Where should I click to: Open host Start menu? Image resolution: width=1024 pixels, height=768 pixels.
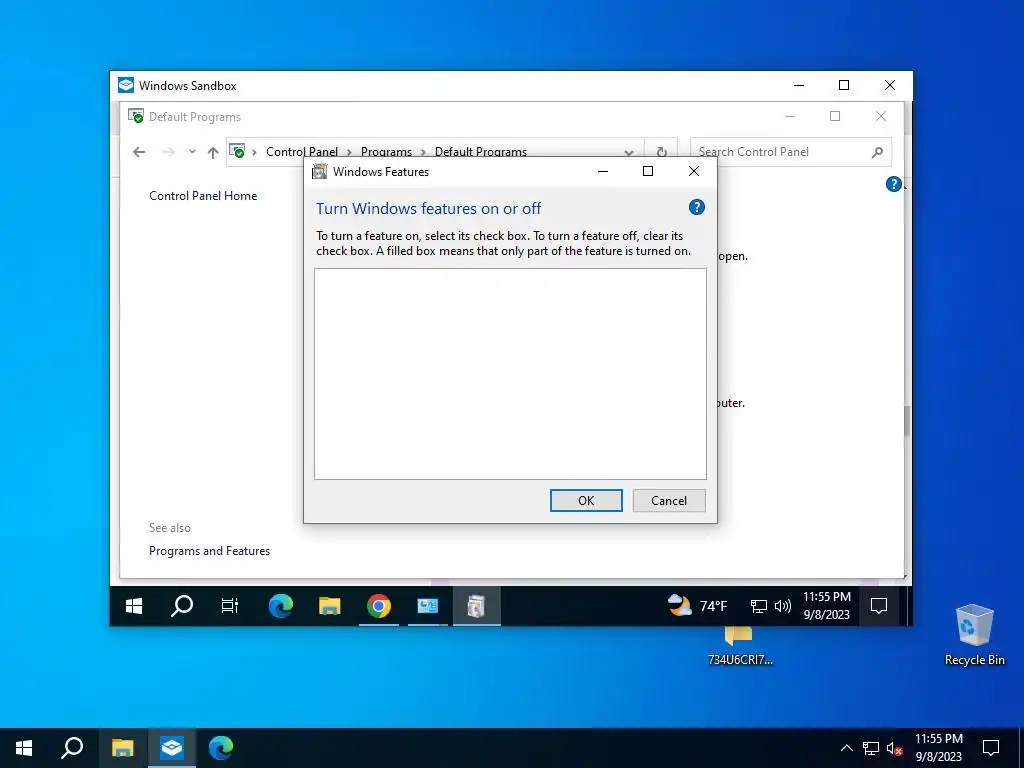click(24, 748)
